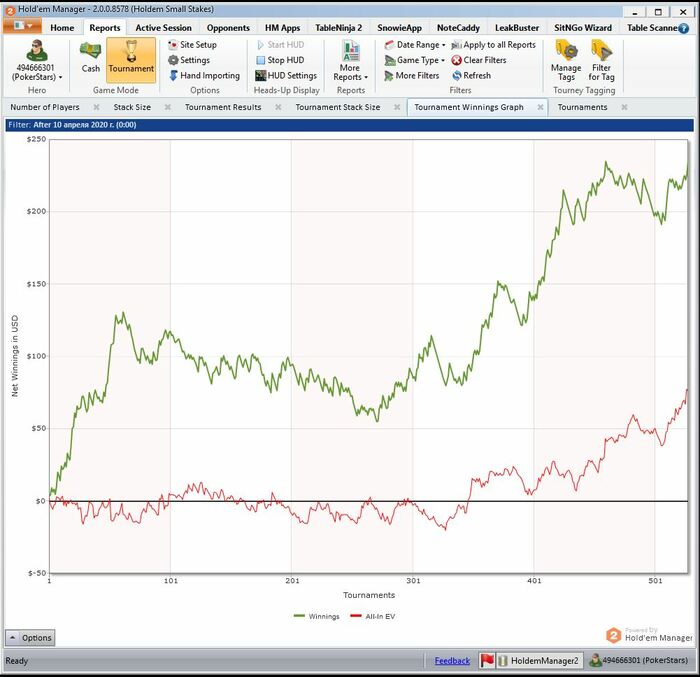Go to Home ribbon tab

pyautogui.click(x=62, y=28)
